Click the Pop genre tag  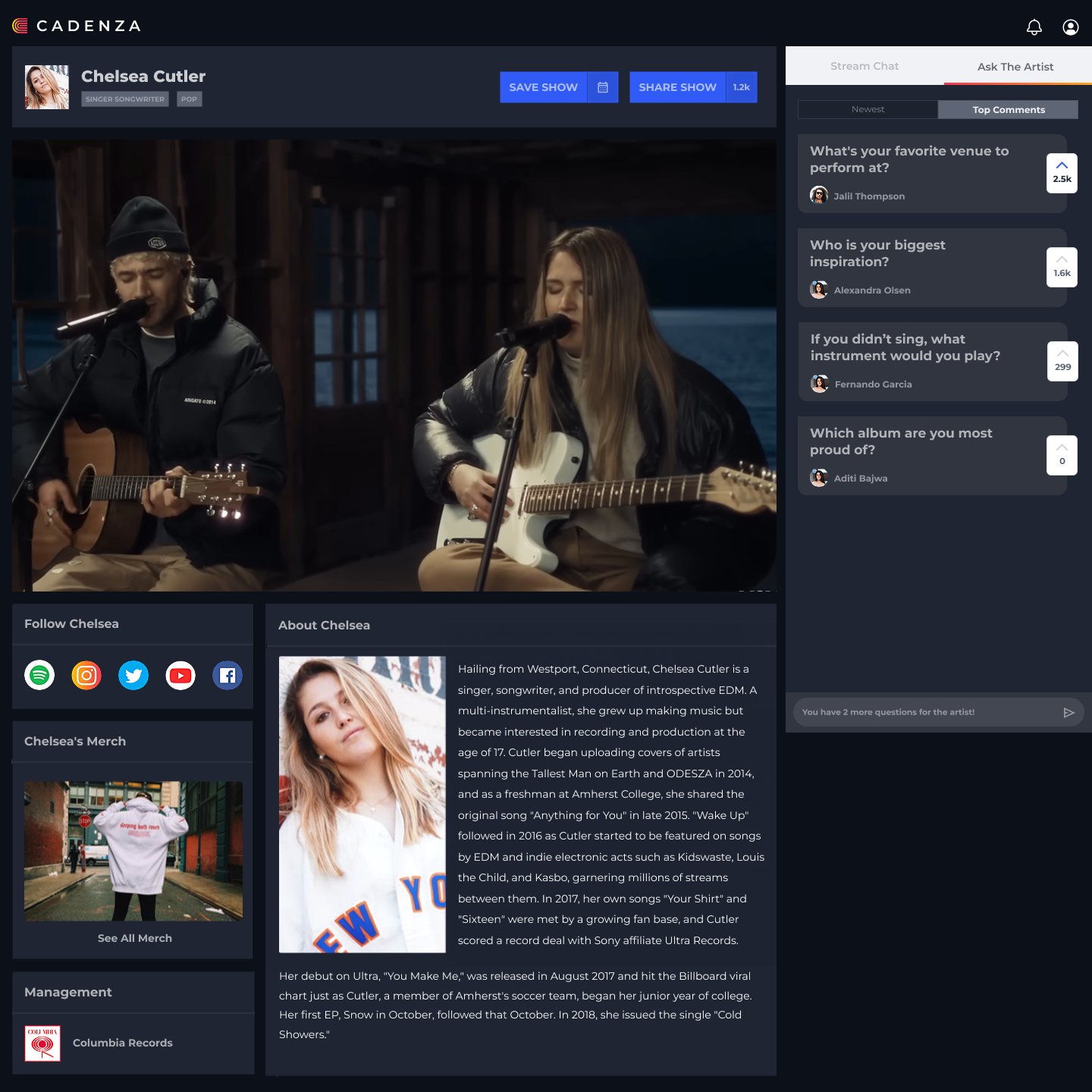click(x=190, y=99)
